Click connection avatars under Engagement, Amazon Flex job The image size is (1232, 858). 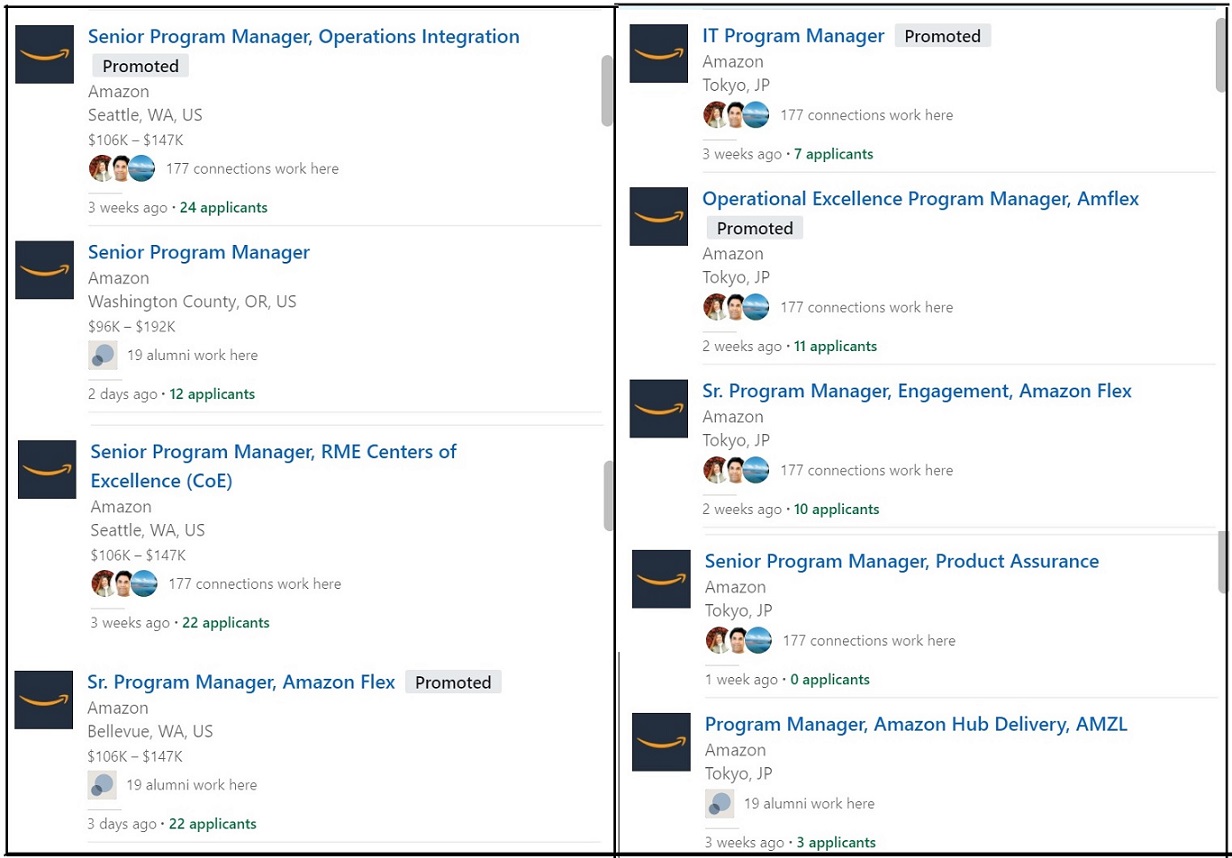pyautogui.click(x=736, y=470)
